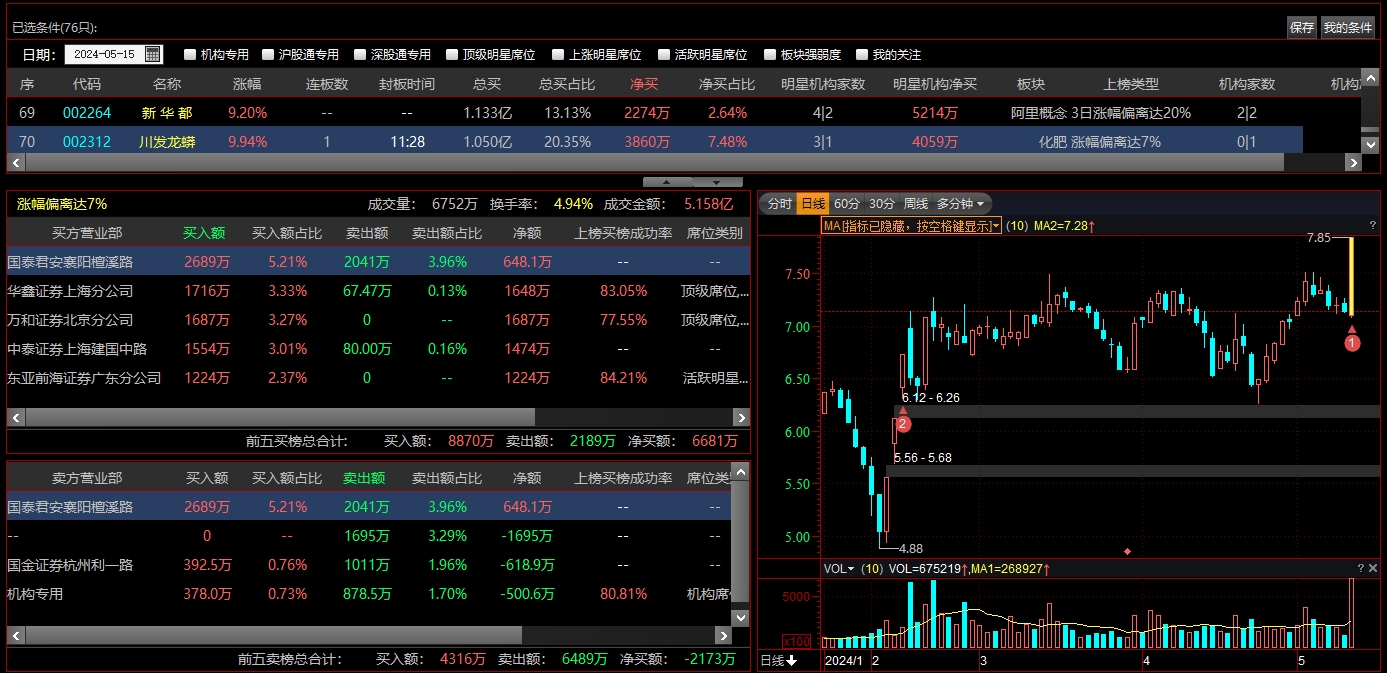The width and height of the screenshot is (1387, 673).
Task: Click the 总买占比 column header
Action: (x=567, y=84)
